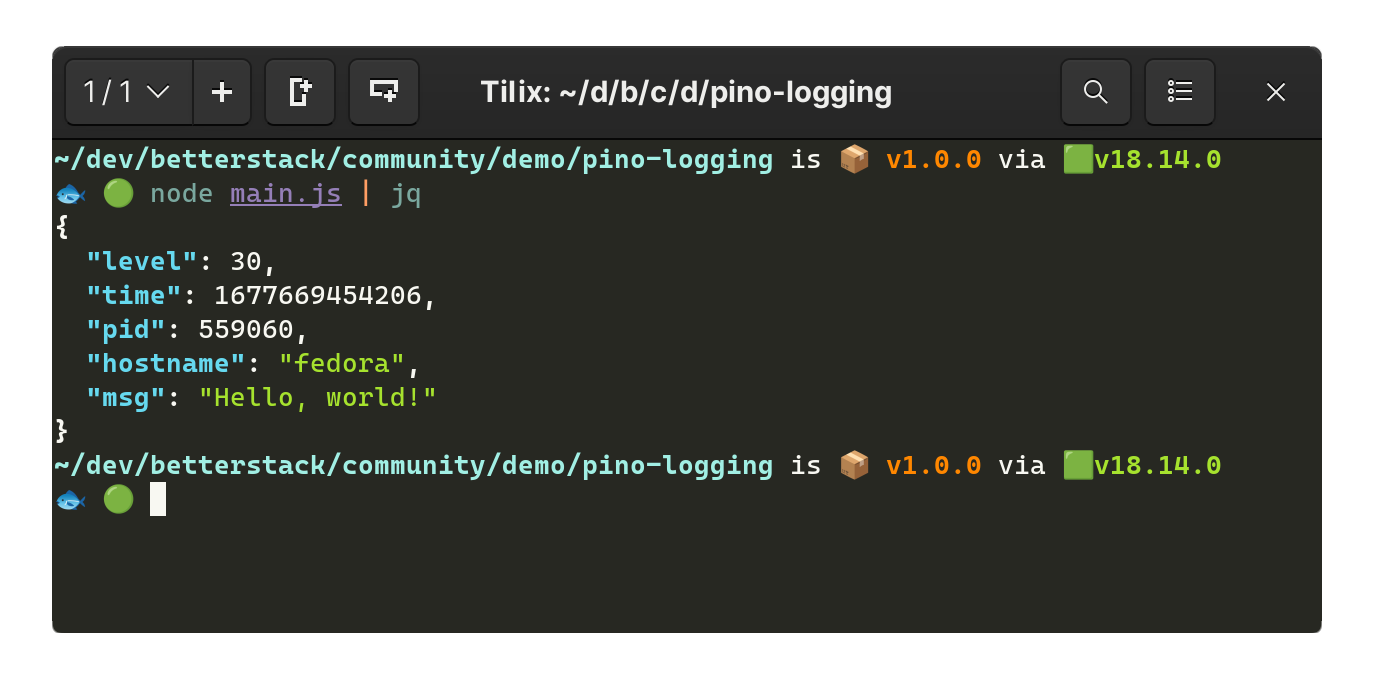Screen dimensions: 1374x692
Task: Click the green circle next to the cursor
Action: 118,499
